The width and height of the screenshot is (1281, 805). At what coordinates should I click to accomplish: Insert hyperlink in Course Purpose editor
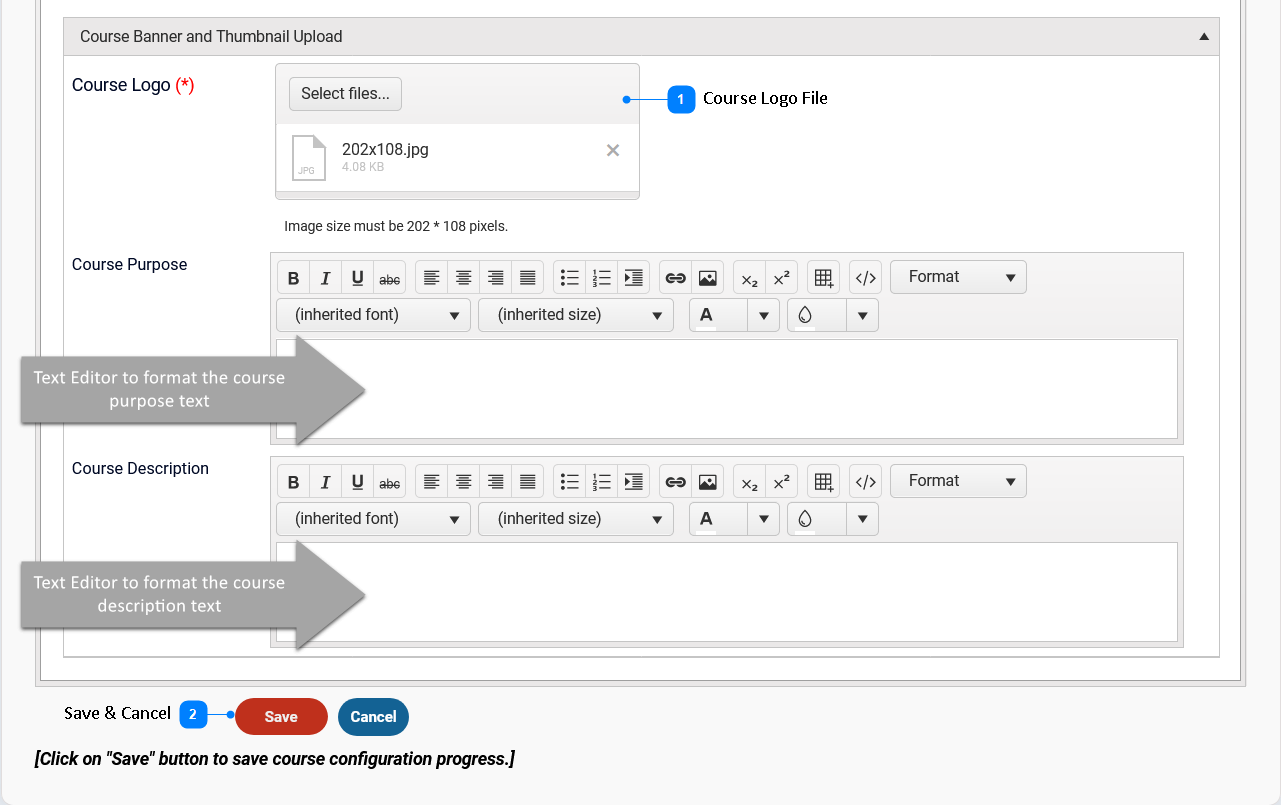(x=675, y=278)
